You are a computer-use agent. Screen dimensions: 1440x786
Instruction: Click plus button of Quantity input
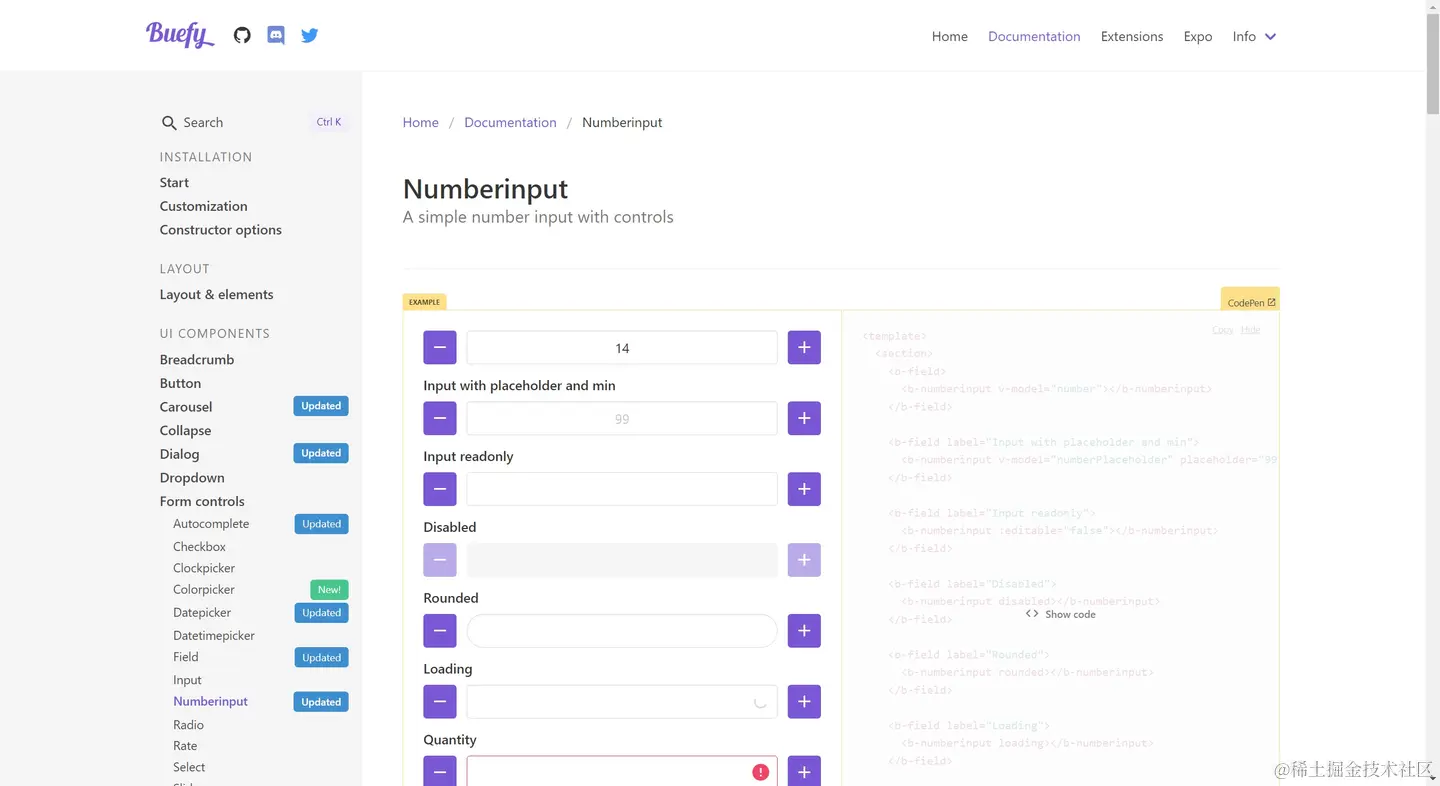point(804,771)
